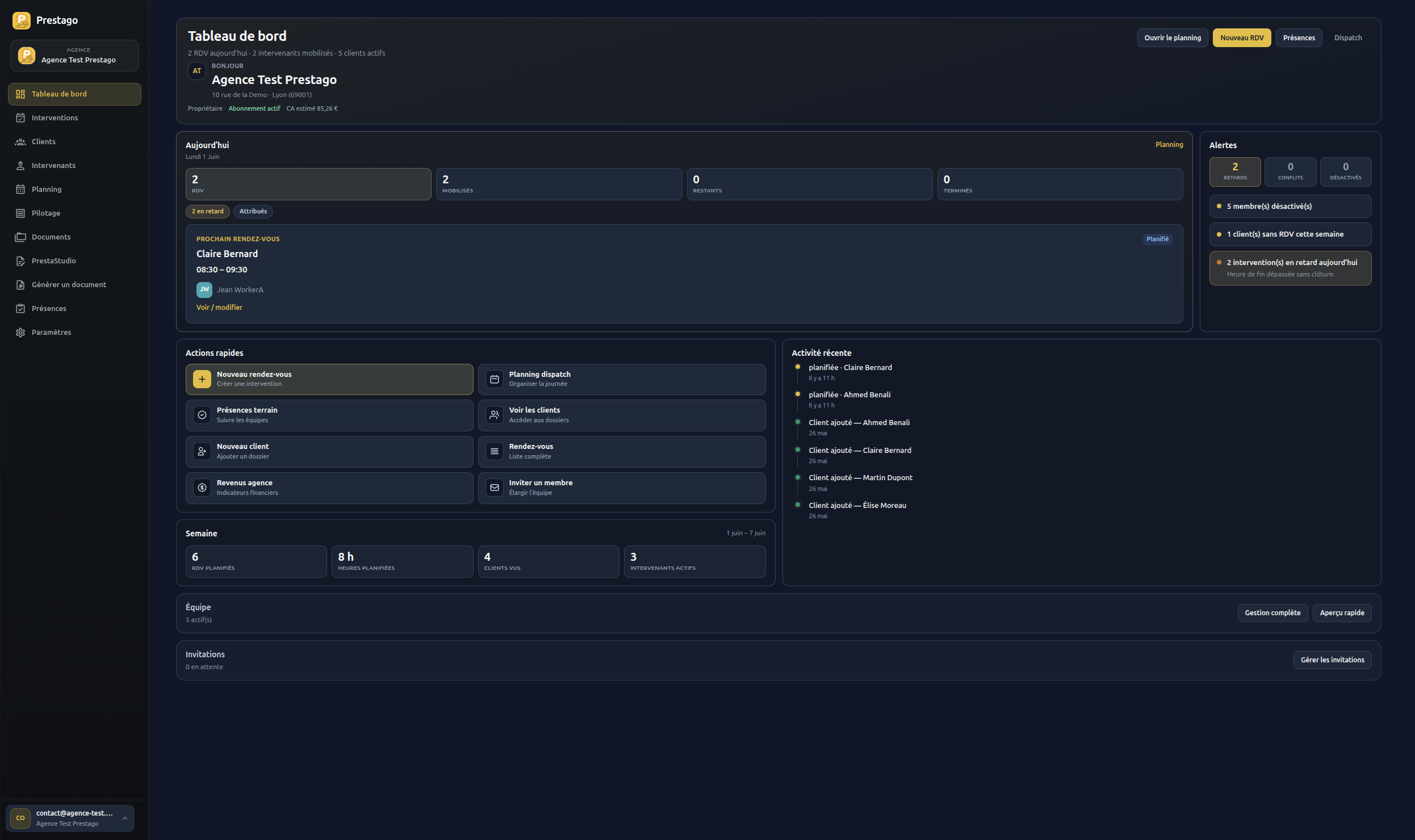Open Paramètres in the sidebar
Screen dimensions: 1415x840
coord(74,333)
